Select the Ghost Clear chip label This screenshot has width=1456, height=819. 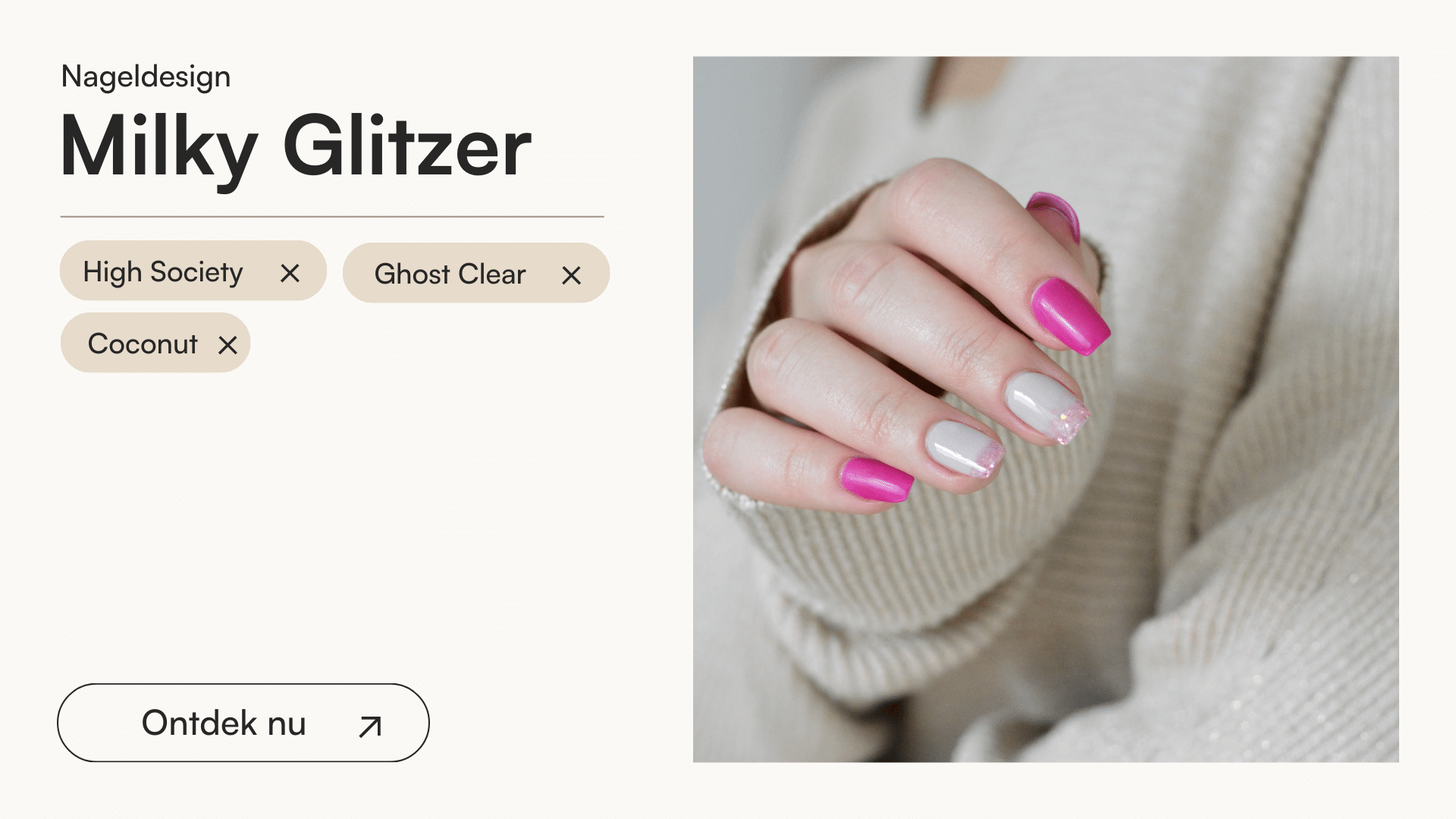tap(450, 274)
